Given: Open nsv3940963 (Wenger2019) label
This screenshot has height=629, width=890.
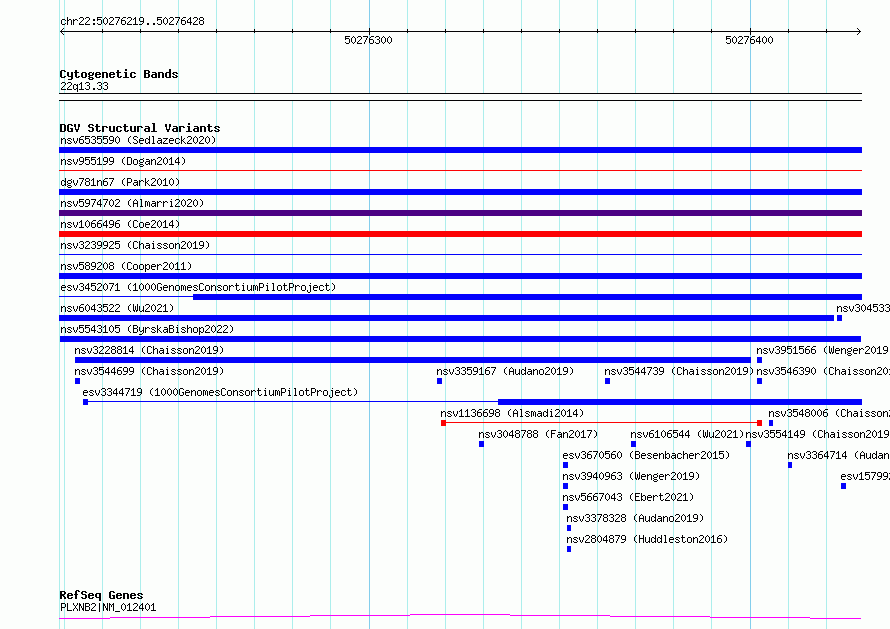Looking at the screenshot, I should click(x=631, y=476).
